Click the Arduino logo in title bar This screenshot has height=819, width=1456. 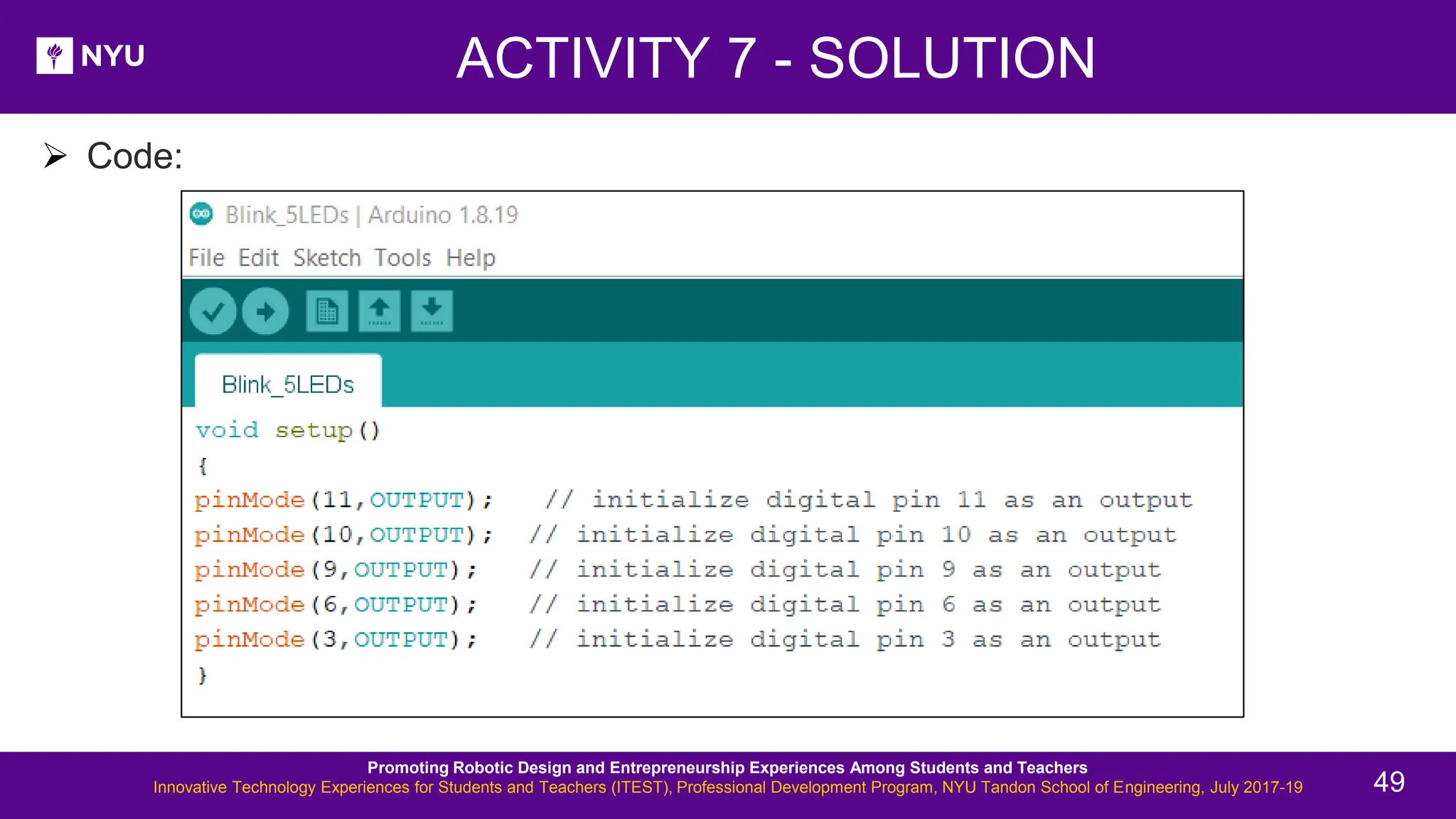pyautogui.click(x=202, y=214)
